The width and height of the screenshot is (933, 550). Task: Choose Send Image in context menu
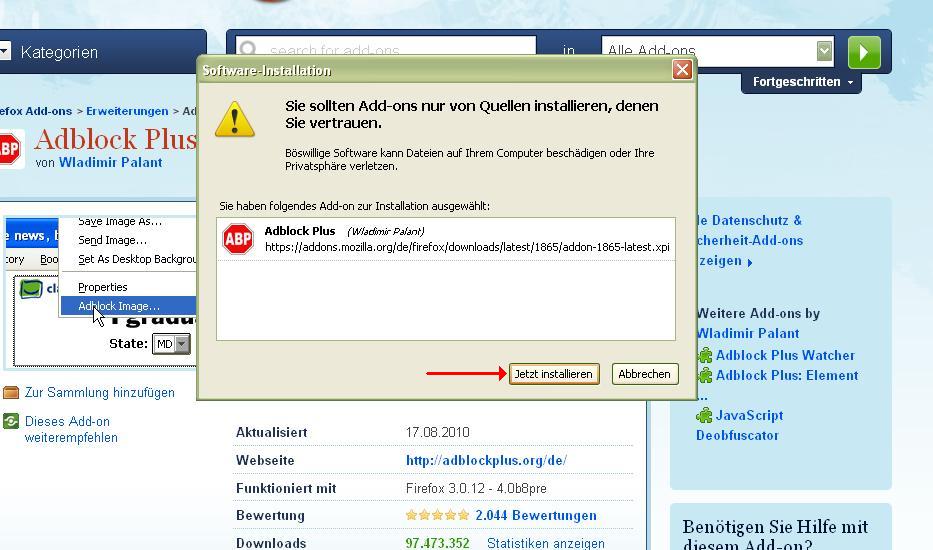pos(112,240)
